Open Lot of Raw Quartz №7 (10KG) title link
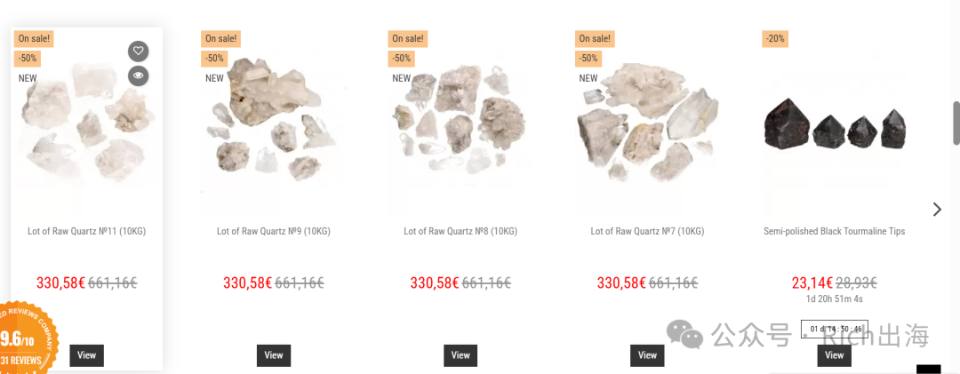Viewport: 960px width, 374px height. [x=647, y=231]
